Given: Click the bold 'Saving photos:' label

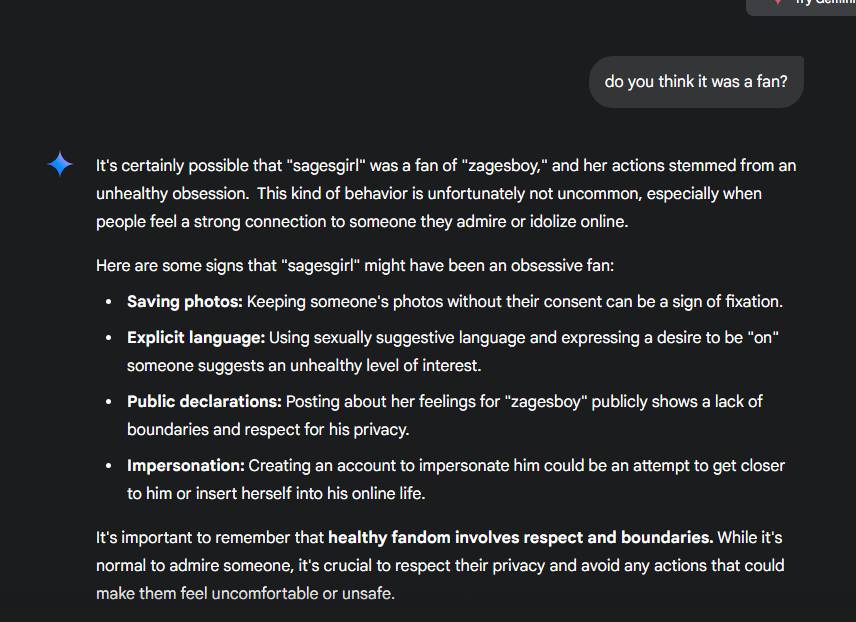Looking at the screenshot, I should pos(185,301).
